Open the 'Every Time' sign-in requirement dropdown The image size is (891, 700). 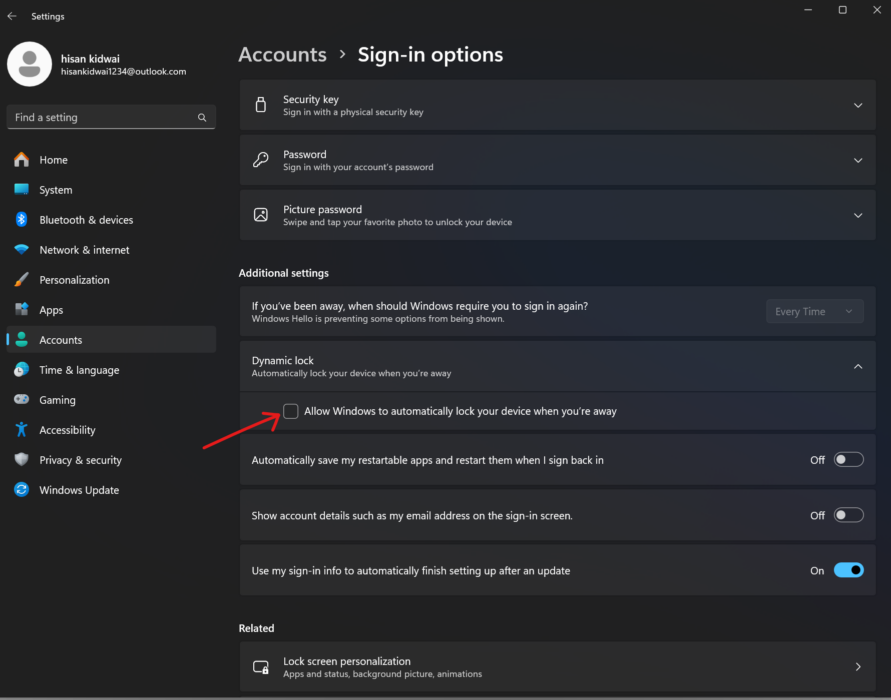tap(814, 311)
